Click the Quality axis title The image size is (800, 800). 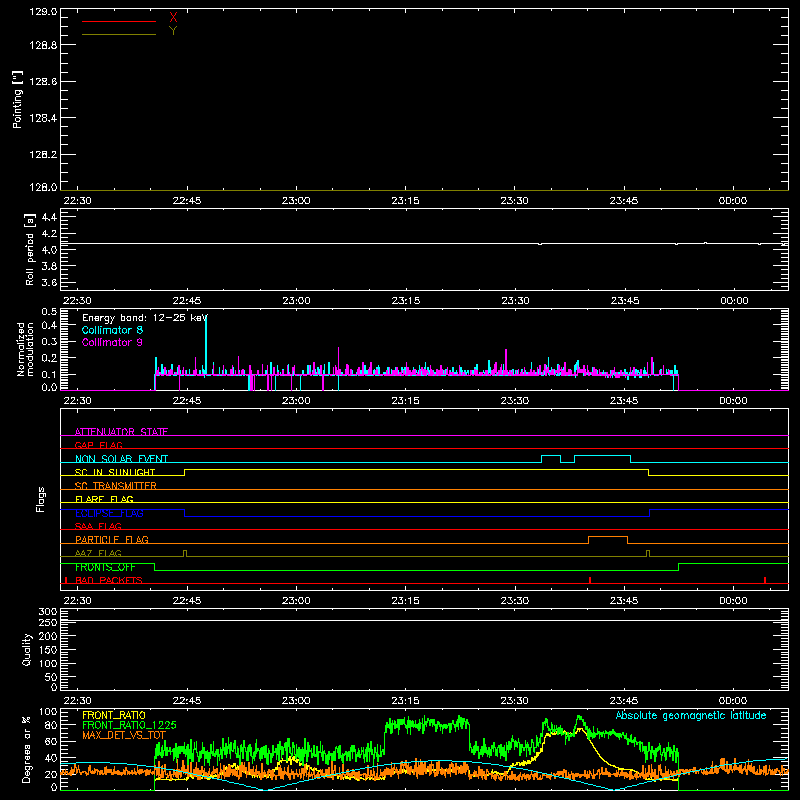coord(27,649)
